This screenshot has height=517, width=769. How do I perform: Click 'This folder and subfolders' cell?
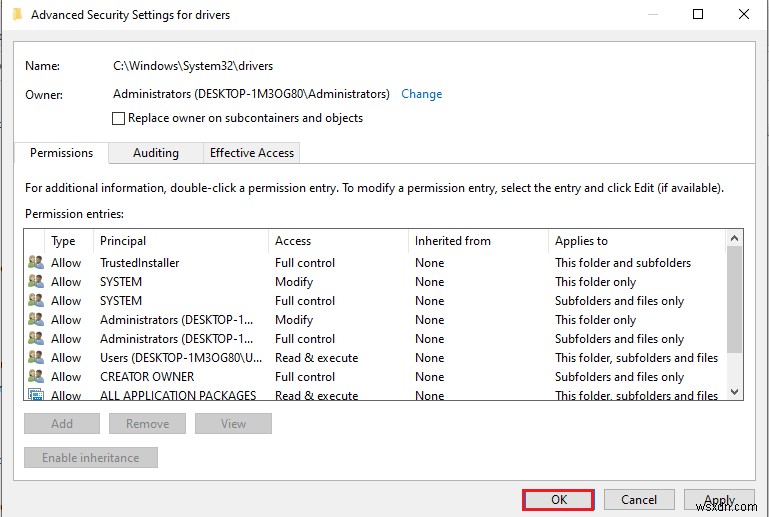[x=623, y=263]
